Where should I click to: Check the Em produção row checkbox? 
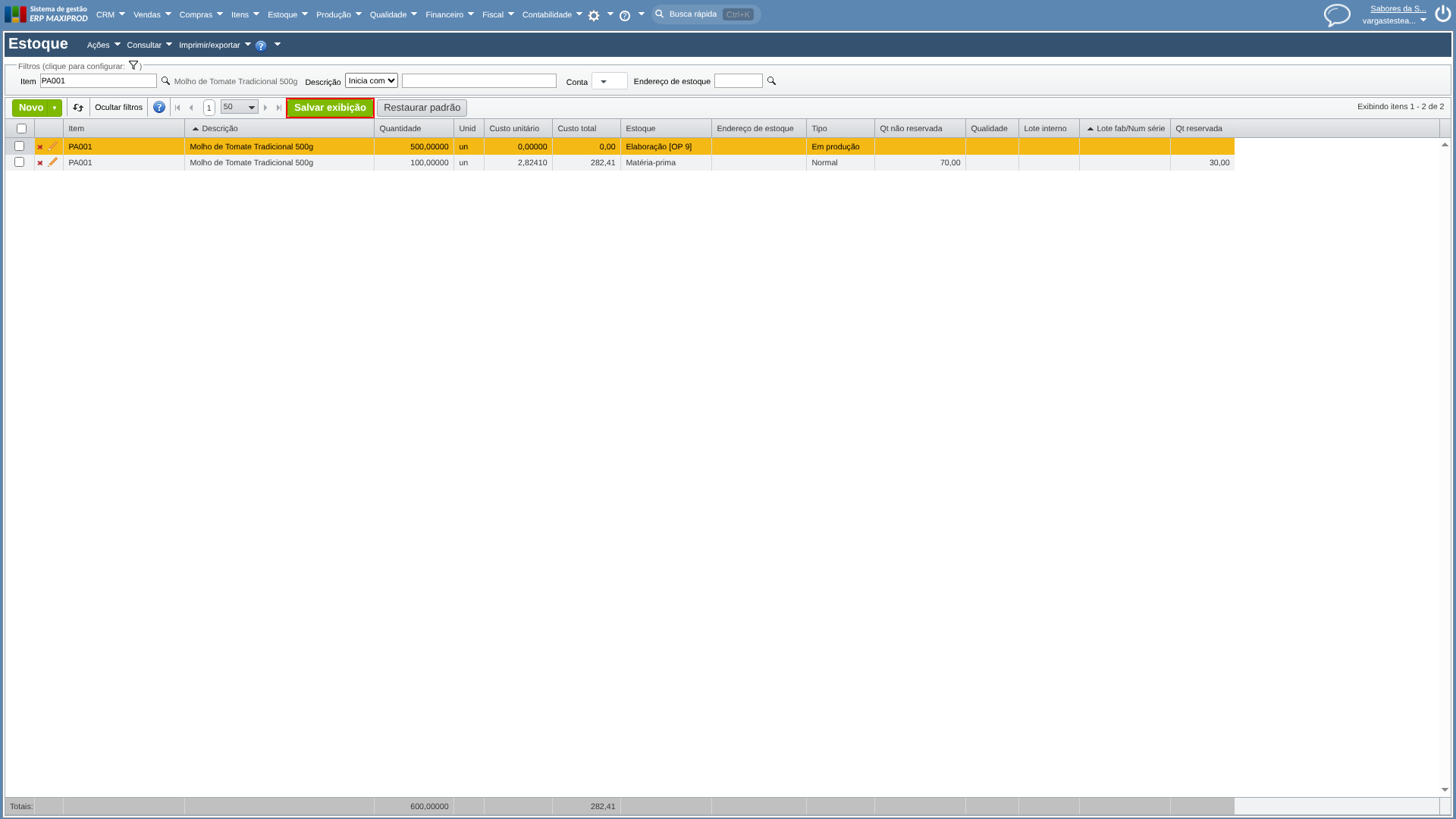pos(20,146)
